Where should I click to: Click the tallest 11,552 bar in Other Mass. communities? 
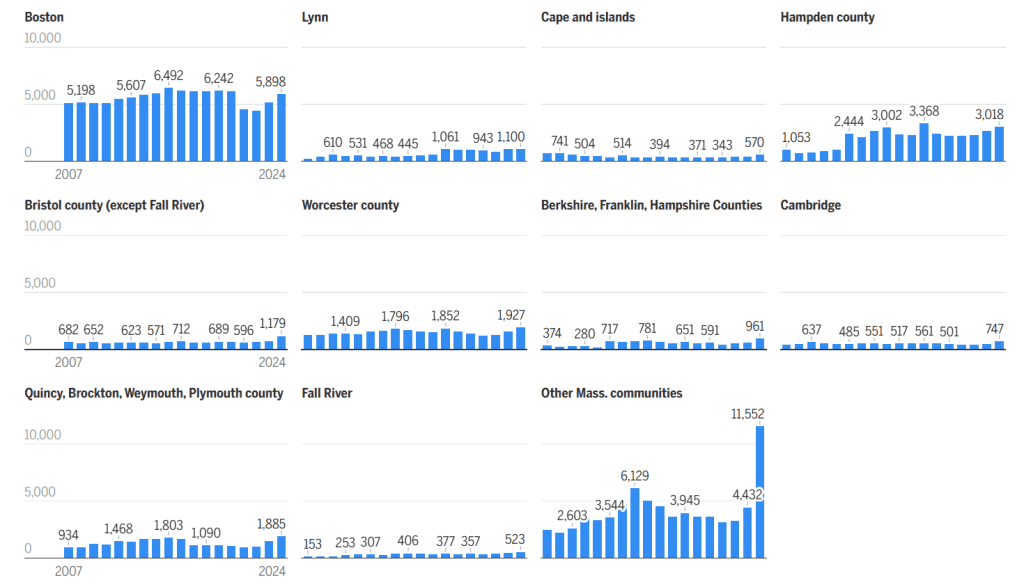pyautogui.click(x=760, y=490)
